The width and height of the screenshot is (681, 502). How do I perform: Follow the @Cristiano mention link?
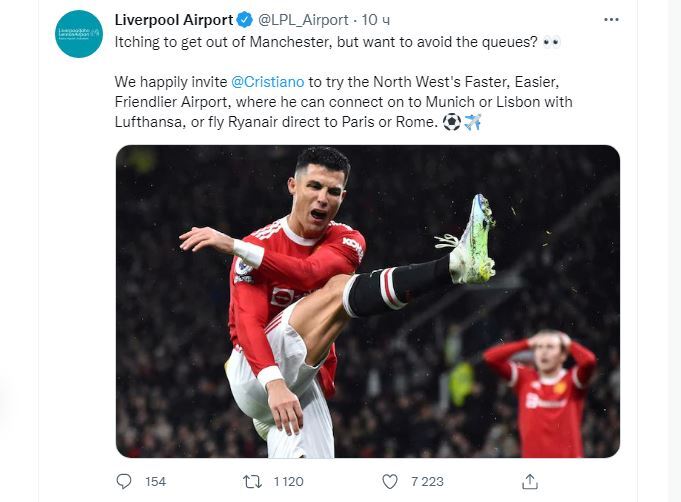[268, 82]
